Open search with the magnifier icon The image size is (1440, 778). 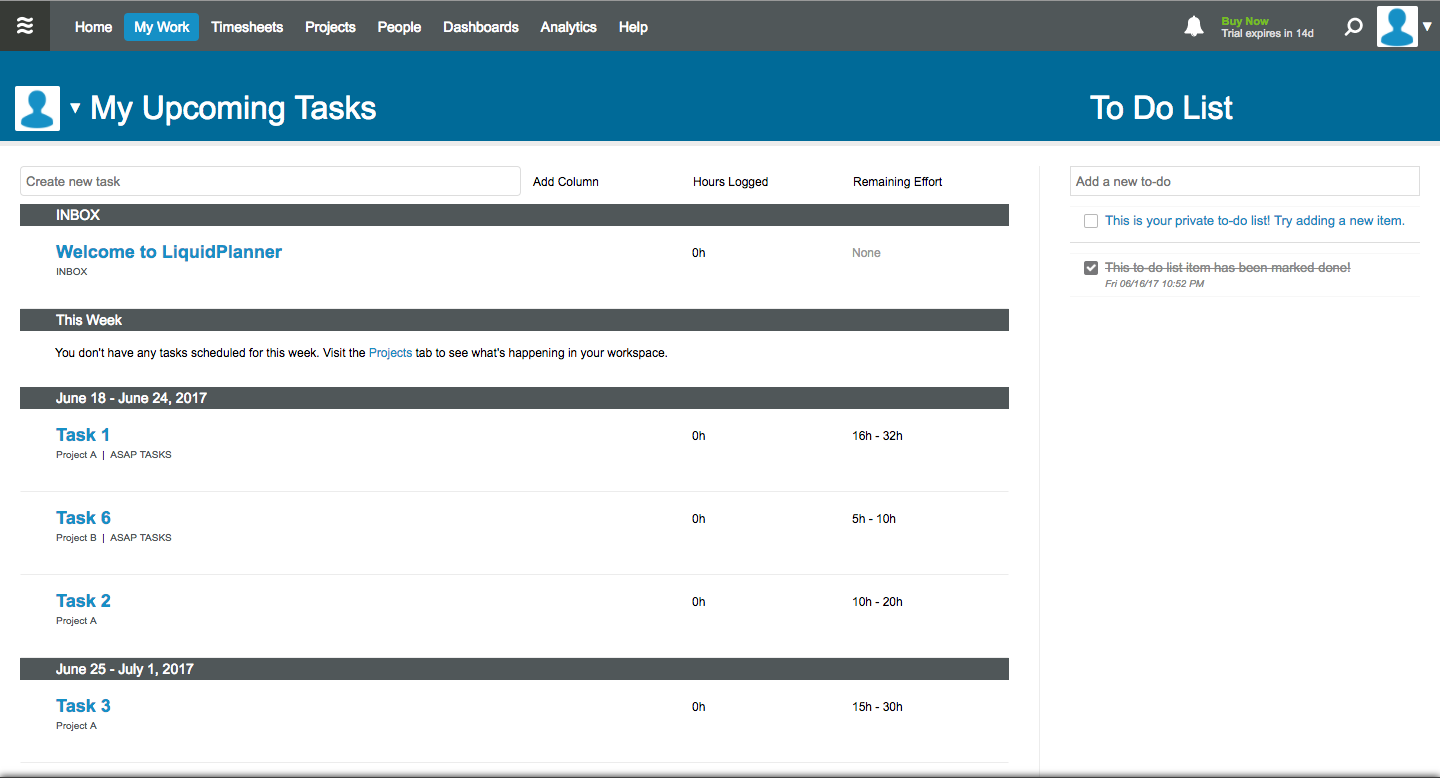tap(1353, 27)
